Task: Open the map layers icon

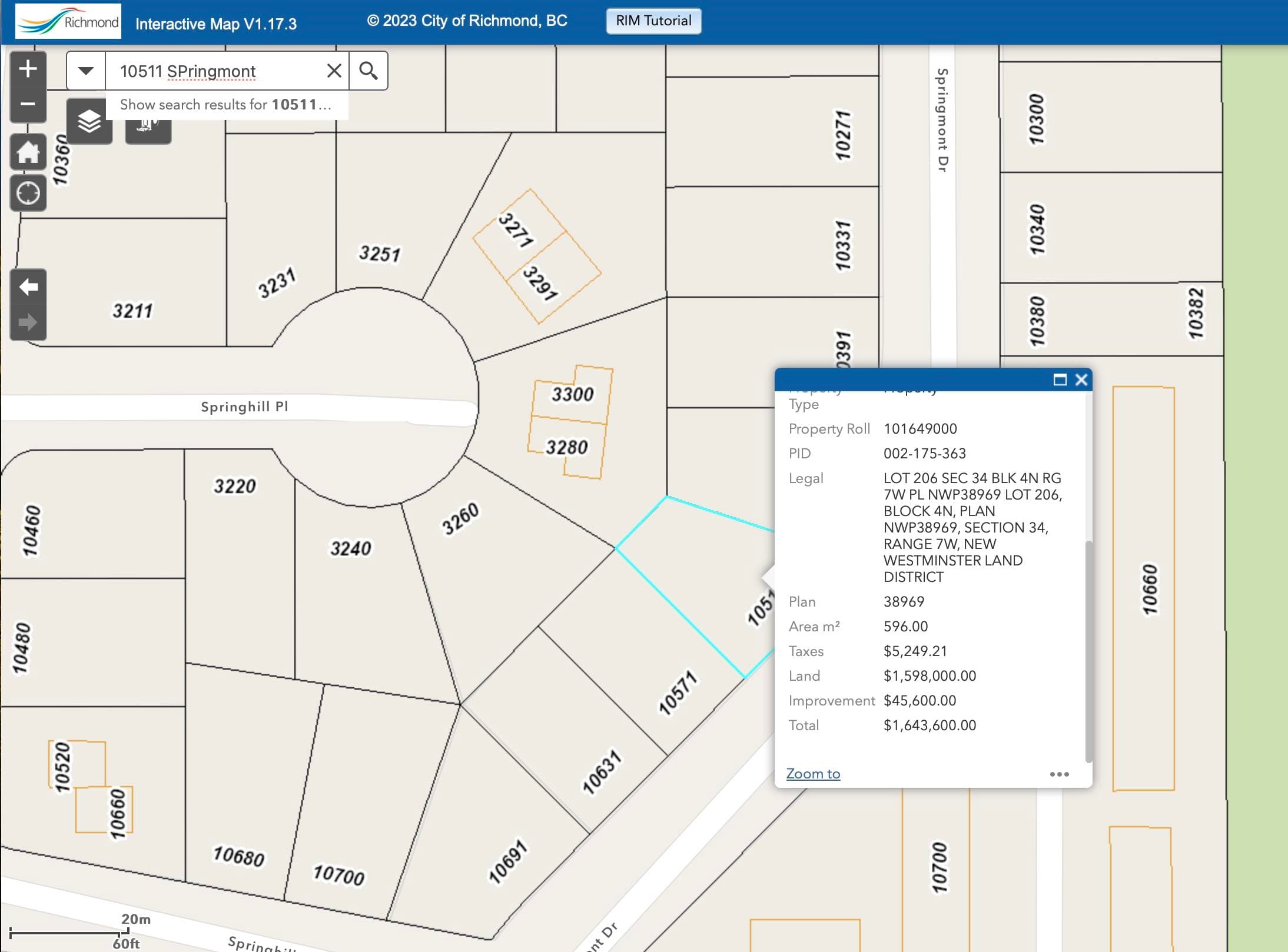Action: point(89,122)
